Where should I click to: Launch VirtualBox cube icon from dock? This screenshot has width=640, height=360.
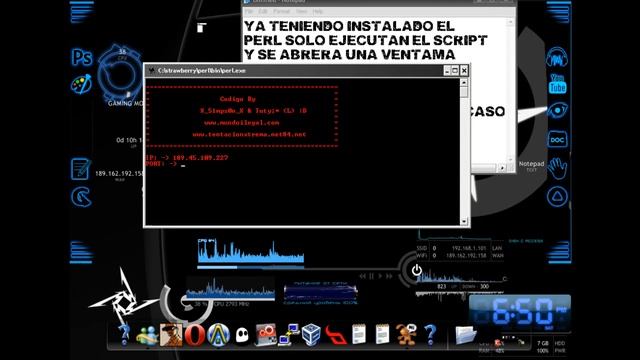coord(311,335)
